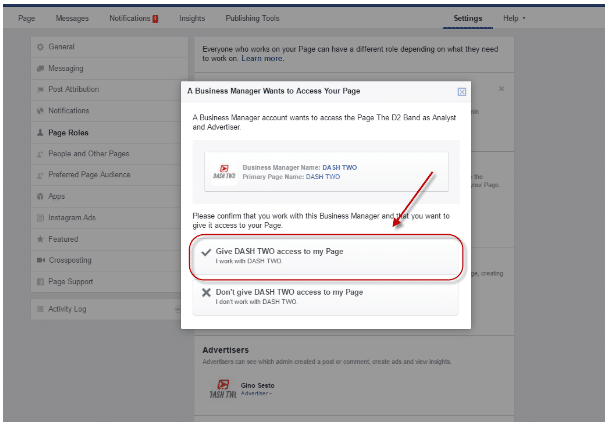The image size is (609, 425).
Task: Click the Page Support icon
Action: pyautogui.click(x=40, y=282)
